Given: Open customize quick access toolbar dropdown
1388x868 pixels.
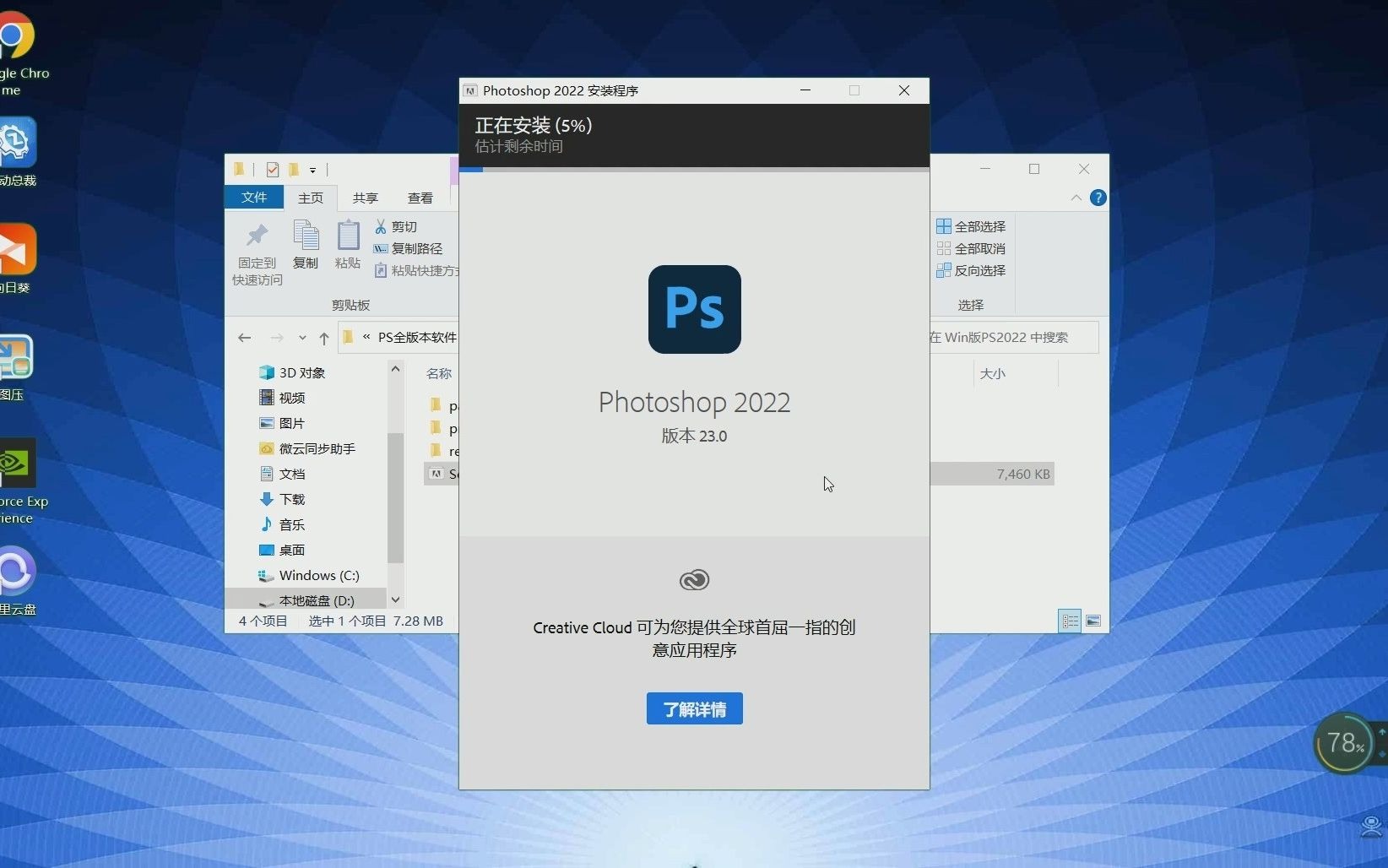Looking at the screenshot, I should 312,171.
